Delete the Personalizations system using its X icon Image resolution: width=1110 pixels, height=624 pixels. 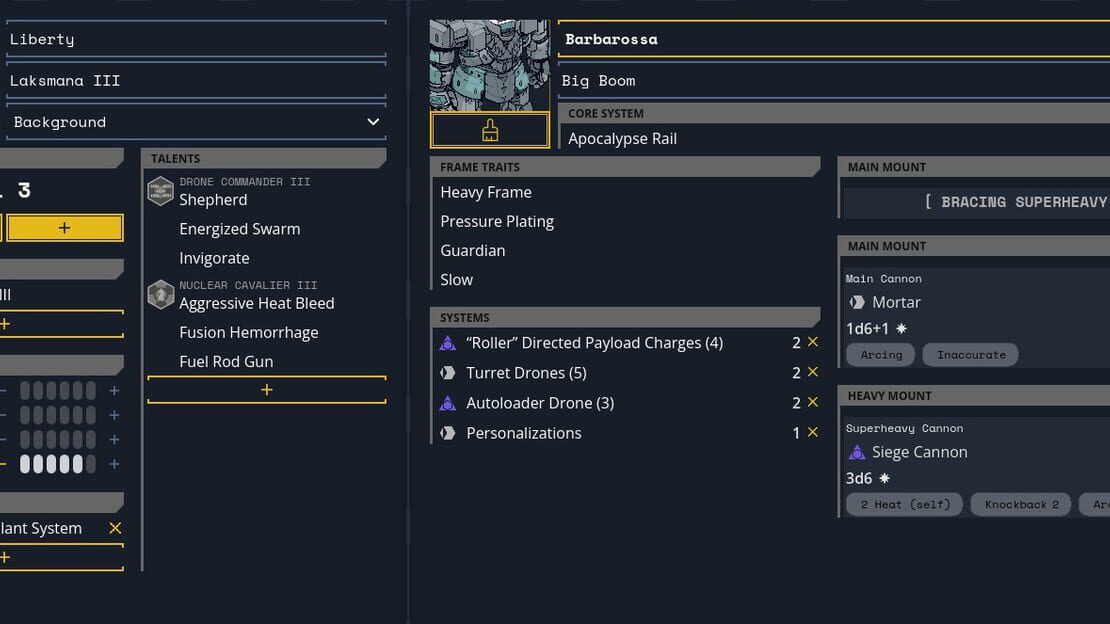813,432
